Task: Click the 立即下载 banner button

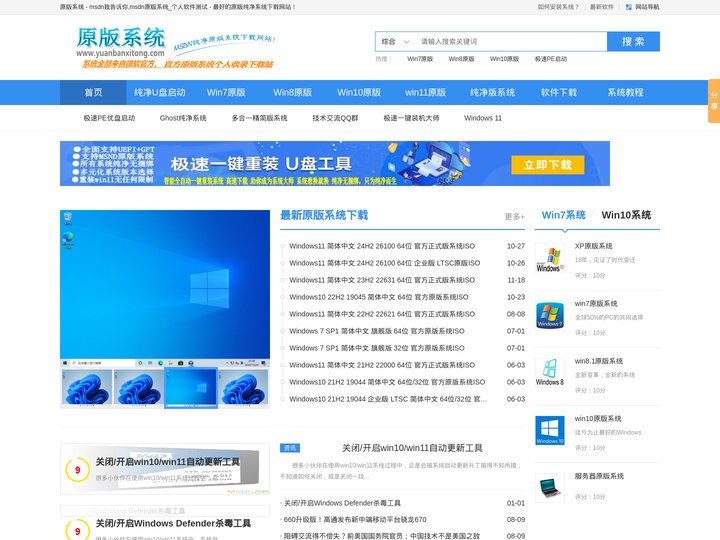Action: coord(547,165)
